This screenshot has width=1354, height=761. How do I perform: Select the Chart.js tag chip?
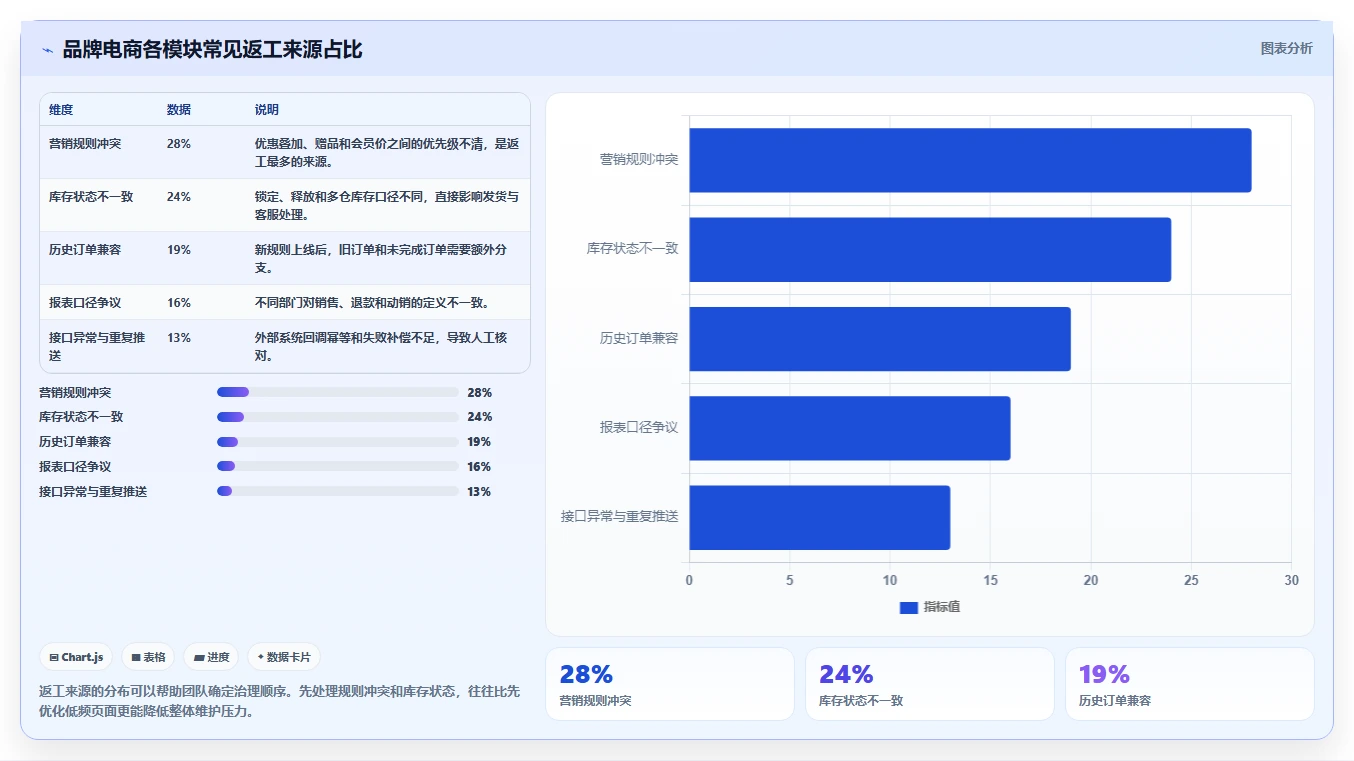[x=76, y=657]
